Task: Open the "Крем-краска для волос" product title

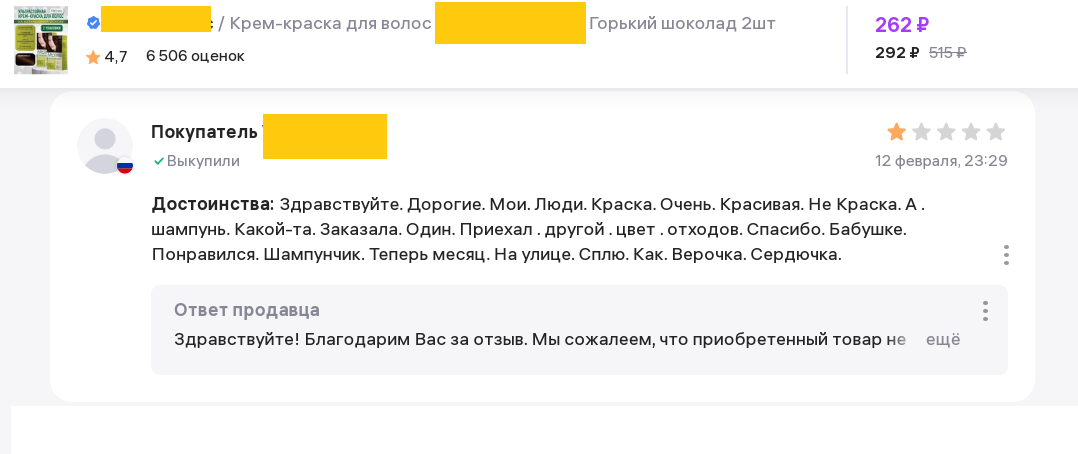Action: pos(330,23)
